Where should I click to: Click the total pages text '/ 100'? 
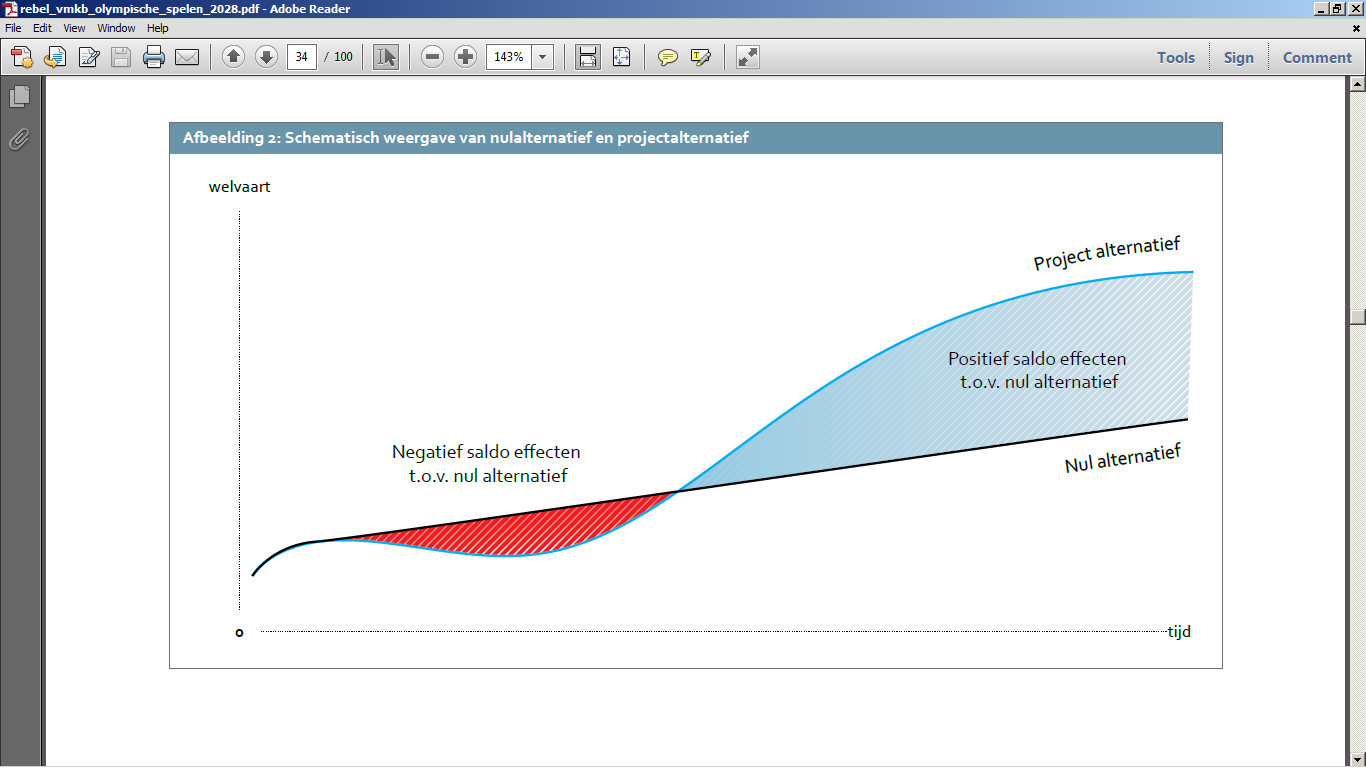click(x=339, y=57)
